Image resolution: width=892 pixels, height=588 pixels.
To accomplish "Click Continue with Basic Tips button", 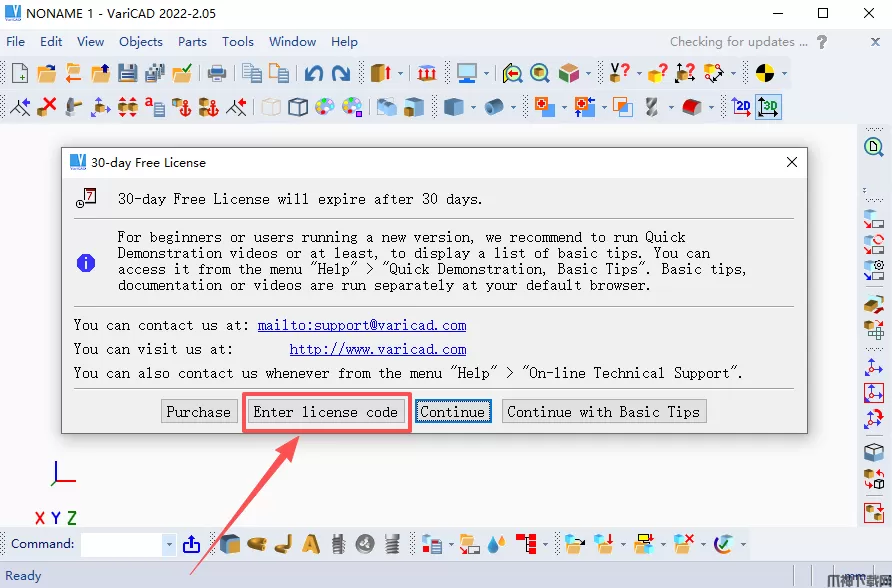I will 604,412.
